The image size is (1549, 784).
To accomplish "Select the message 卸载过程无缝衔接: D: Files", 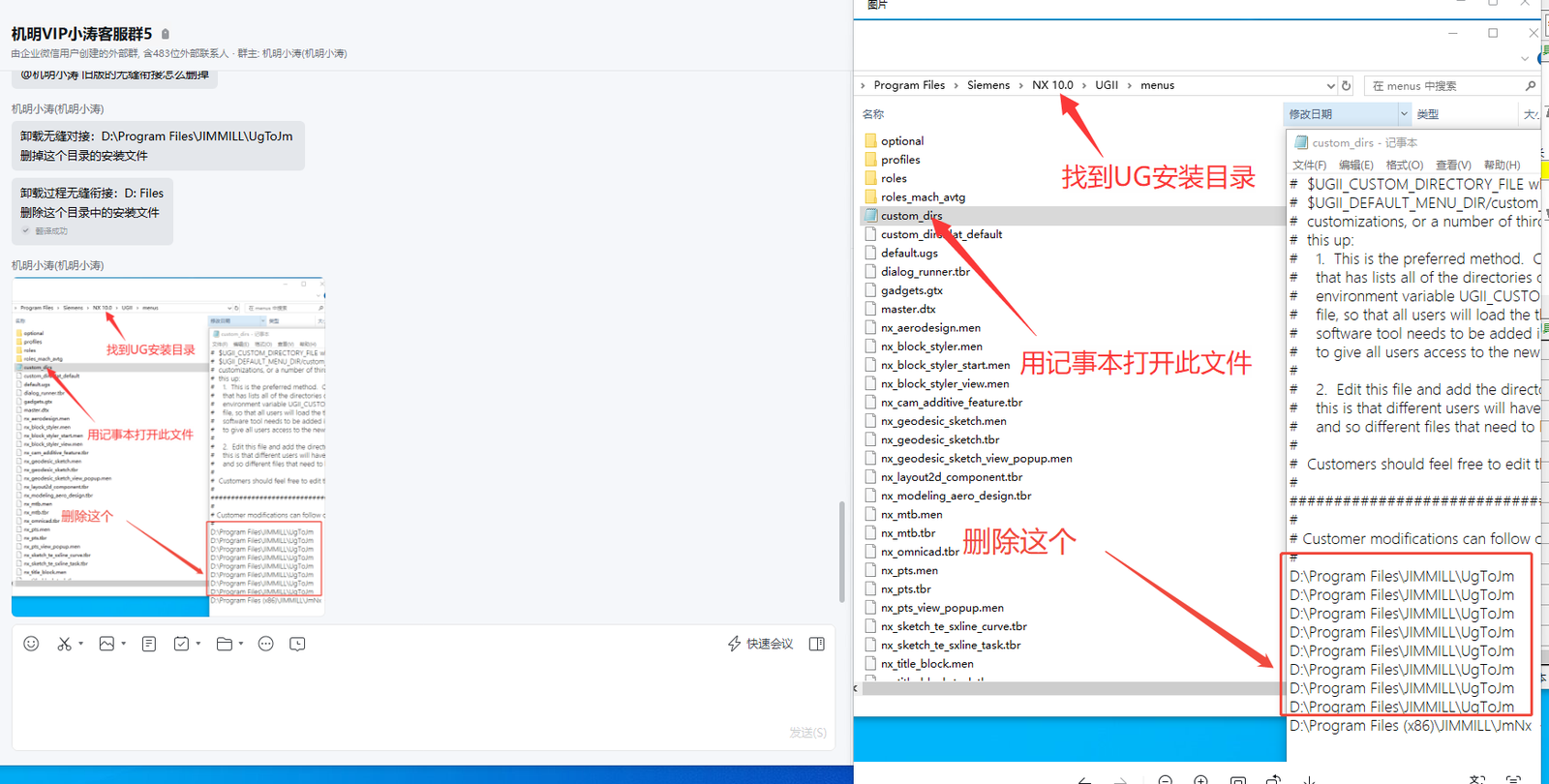I will [x=93, y=211].
